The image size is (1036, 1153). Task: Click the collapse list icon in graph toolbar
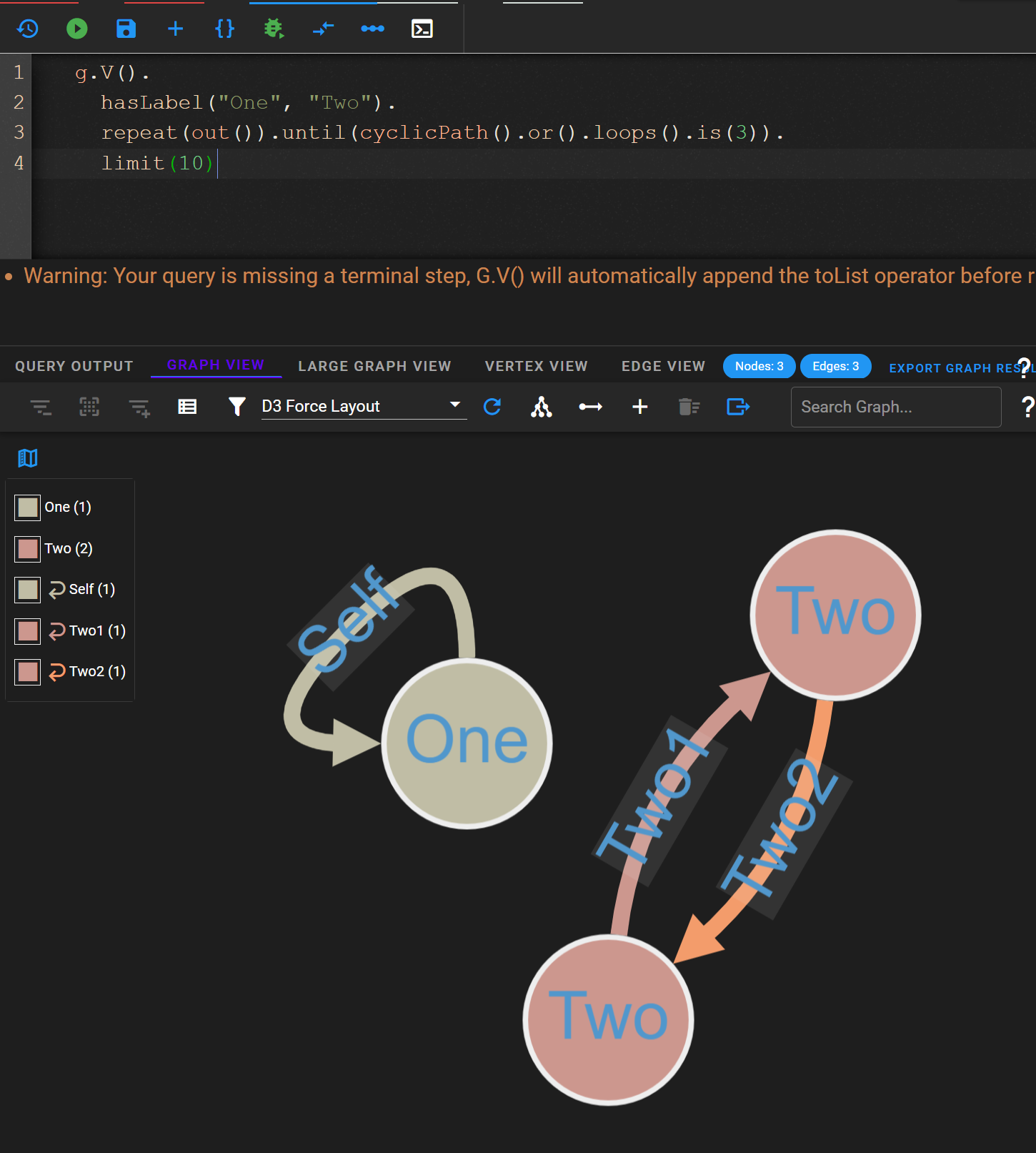(x=41, y=407)
